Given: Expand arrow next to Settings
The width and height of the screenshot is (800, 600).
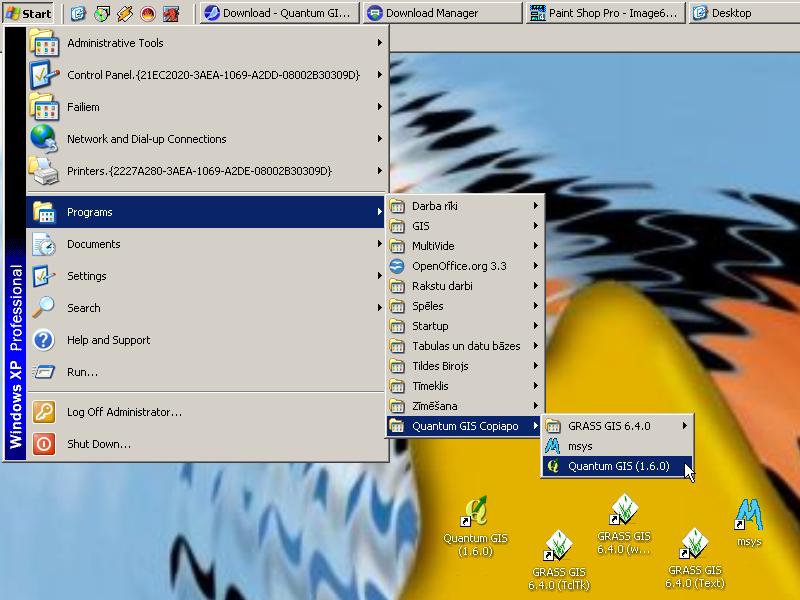Looking at the screenshot, I should [380, 276].
